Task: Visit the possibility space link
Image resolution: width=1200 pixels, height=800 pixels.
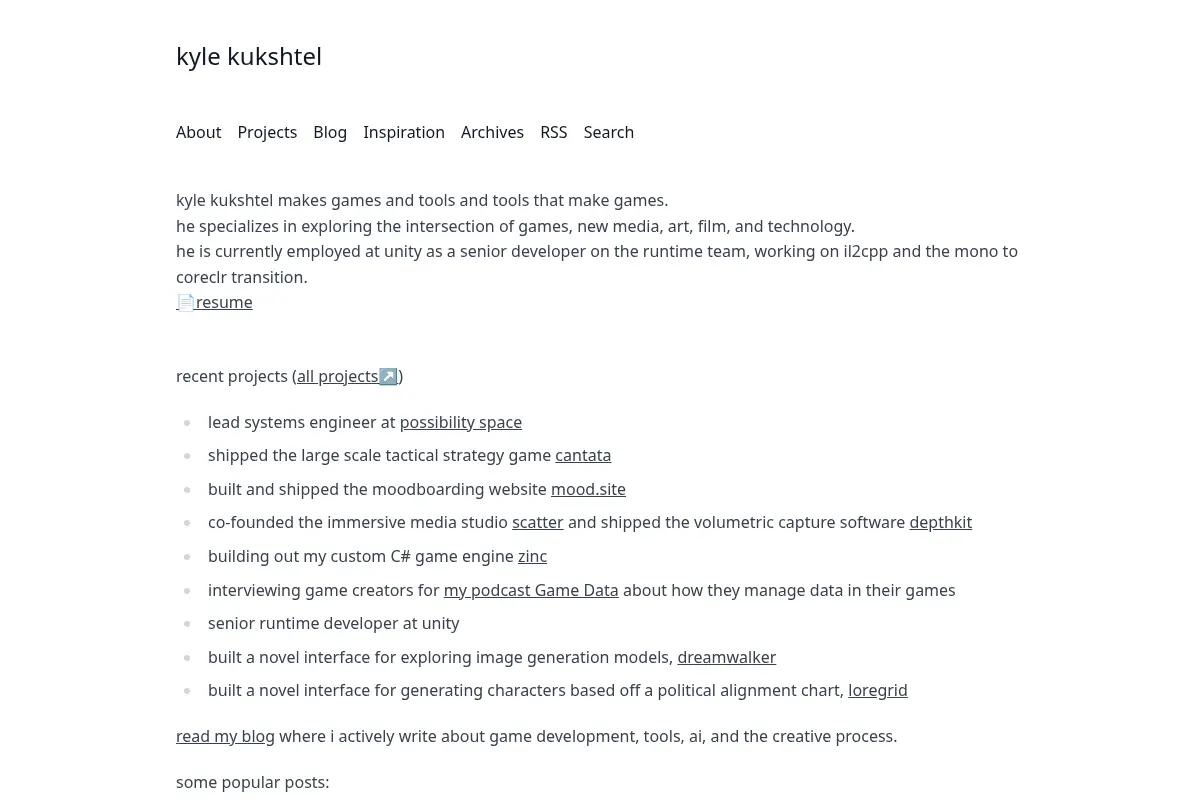Action: pyautogui.click(x=461, y=422)
